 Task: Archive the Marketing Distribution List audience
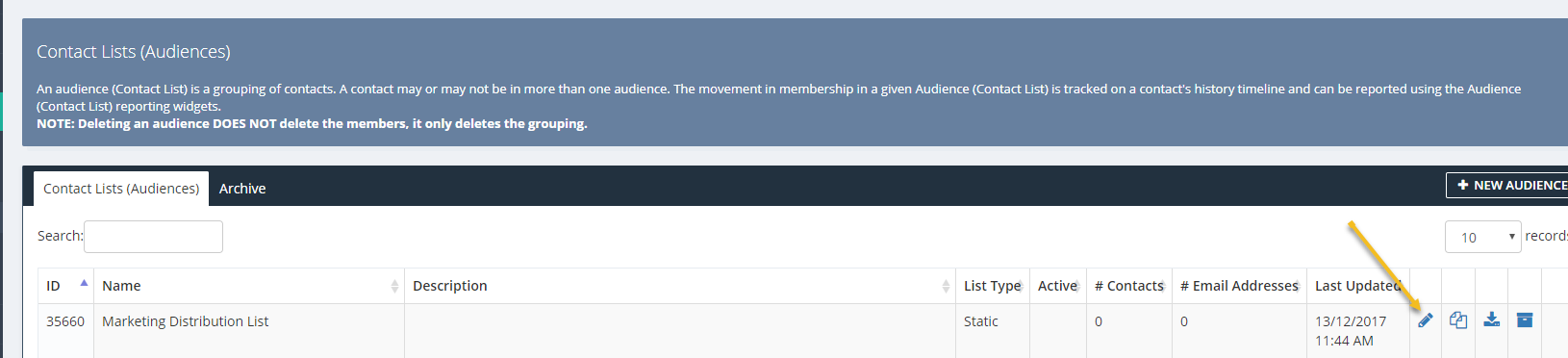pyautogui.click(x=1525, y=320)
